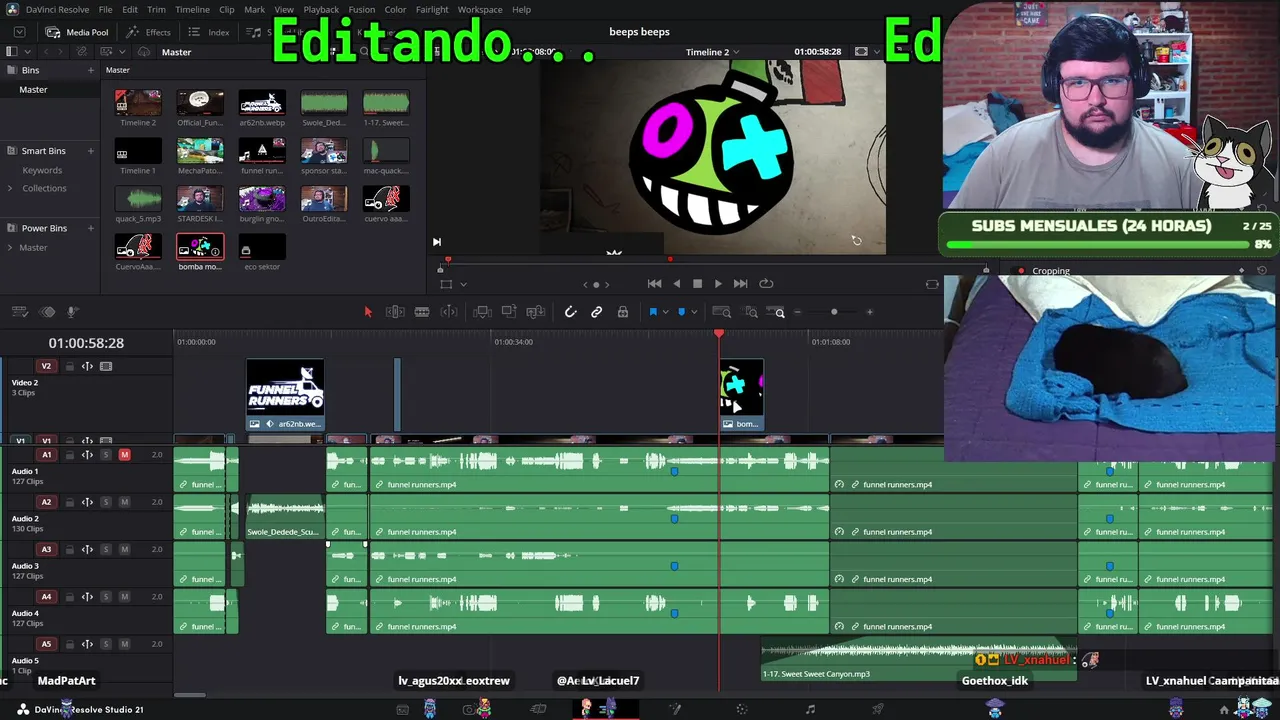Click the red playhead on timeline ruler

[719, 334]
